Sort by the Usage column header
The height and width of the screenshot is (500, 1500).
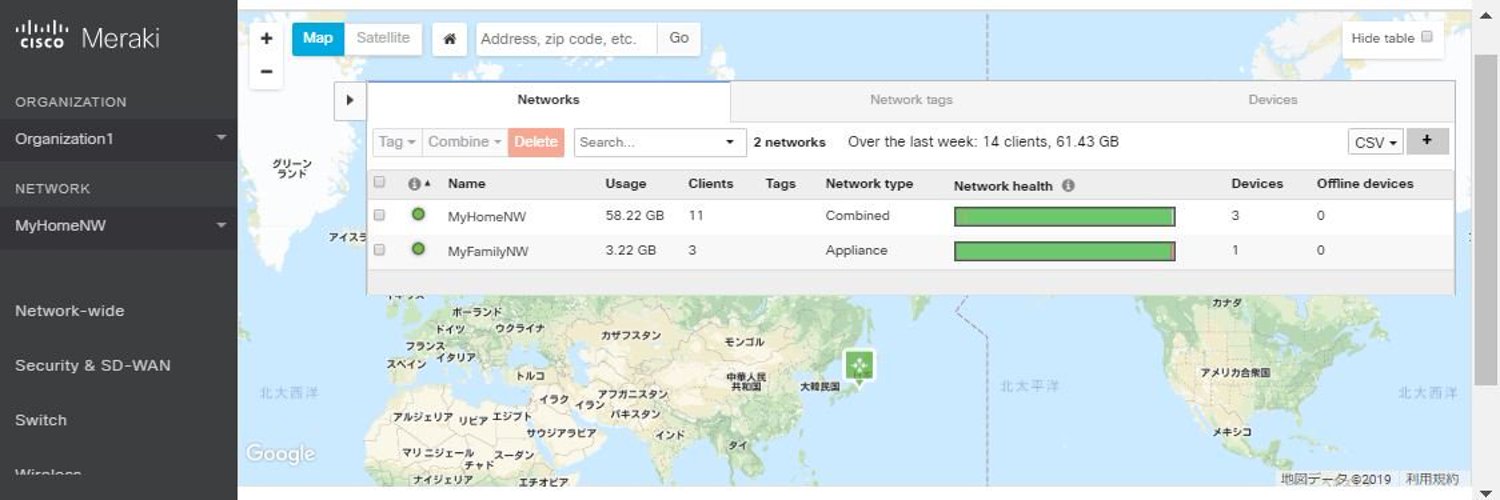tap(626, 184)
